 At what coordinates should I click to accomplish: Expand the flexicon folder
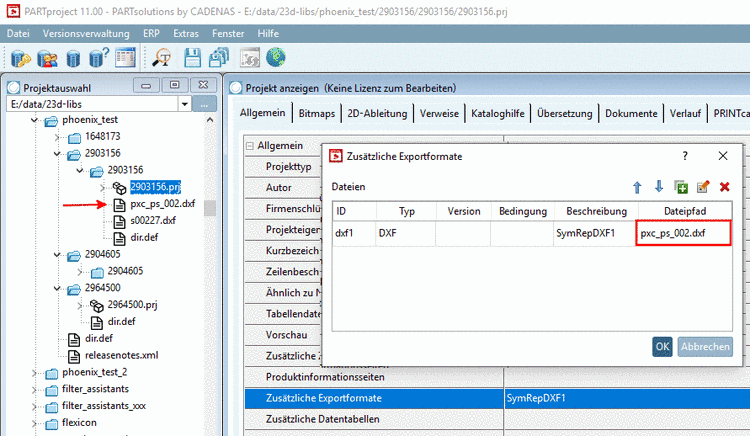(x=34, y=423)
